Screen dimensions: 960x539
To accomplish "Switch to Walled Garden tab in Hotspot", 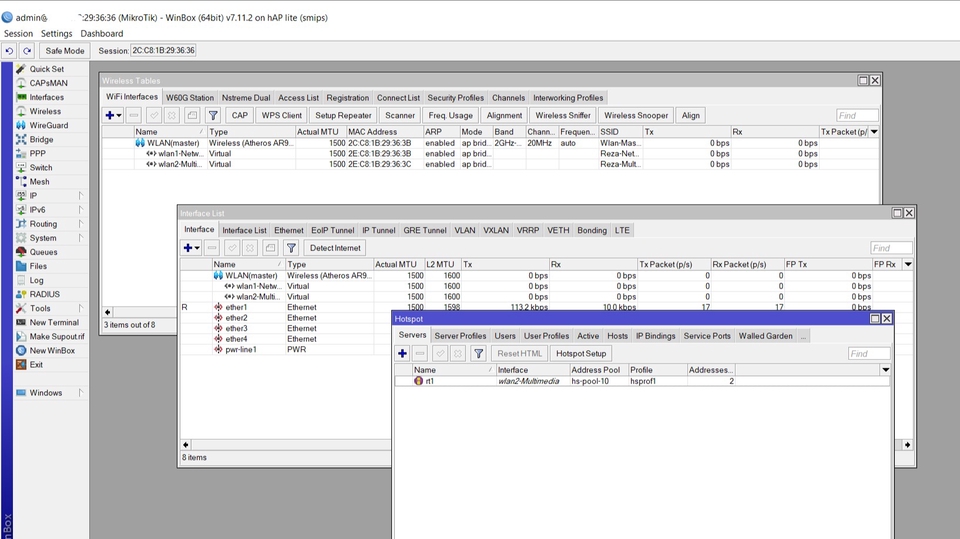I will [x=765, y=336].
